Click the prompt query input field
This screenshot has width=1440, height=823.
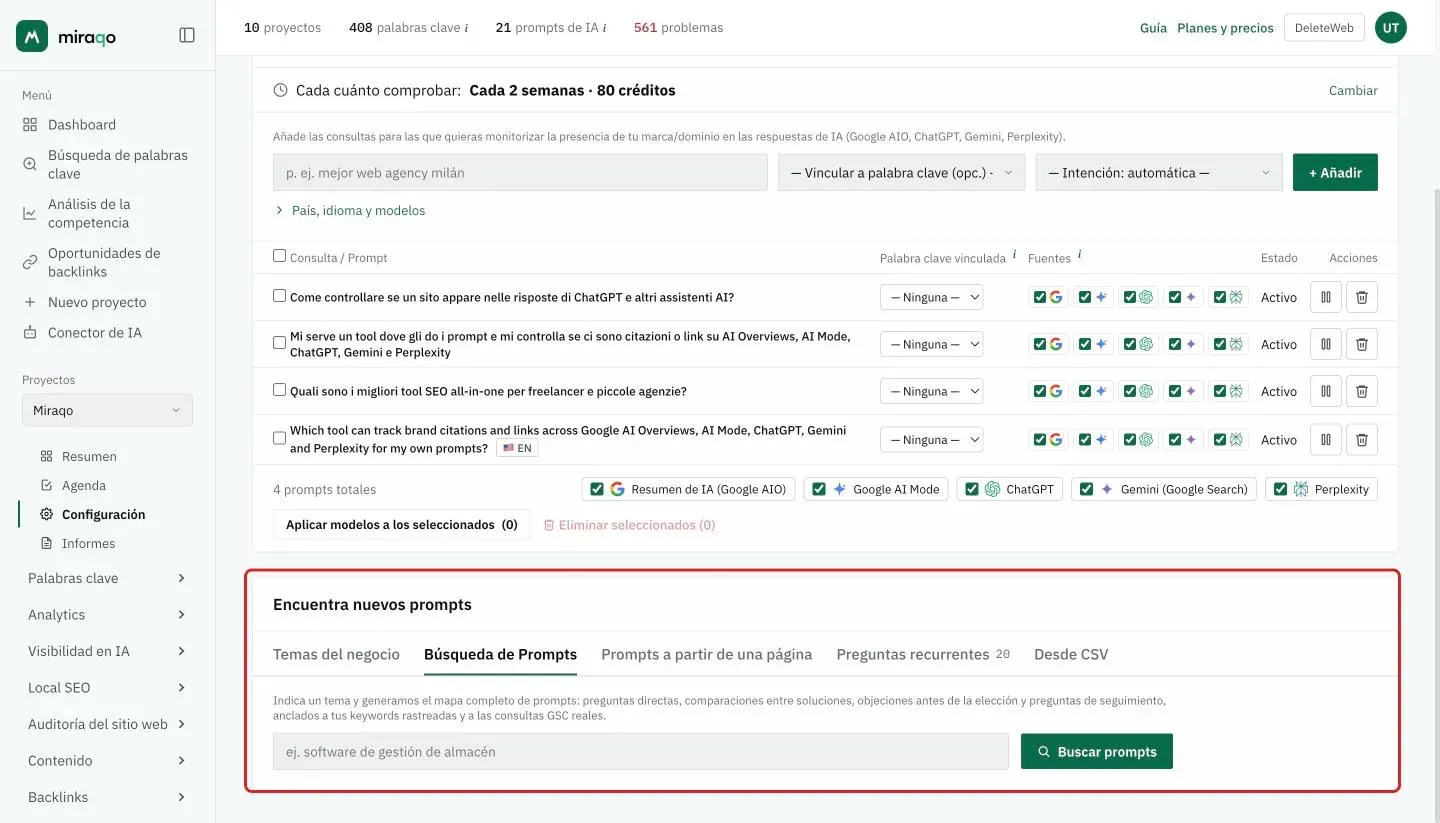point(520,172)
